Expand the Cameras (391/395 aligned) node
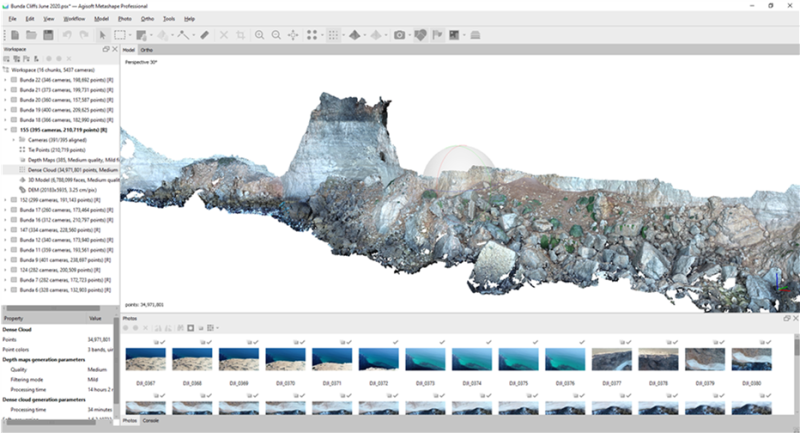The height and width of the screenshot is (433, 800). click(14, 140)
